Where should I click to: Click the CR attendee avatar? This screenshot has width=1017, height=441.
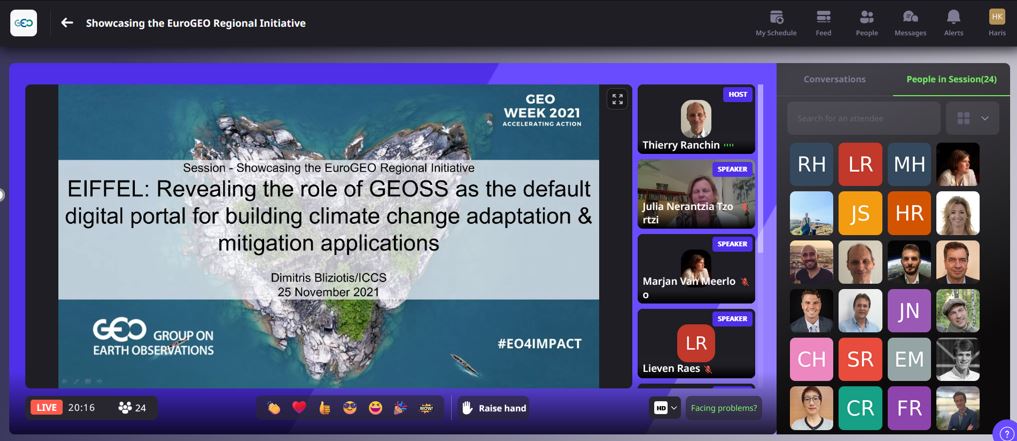click(860, 409)
